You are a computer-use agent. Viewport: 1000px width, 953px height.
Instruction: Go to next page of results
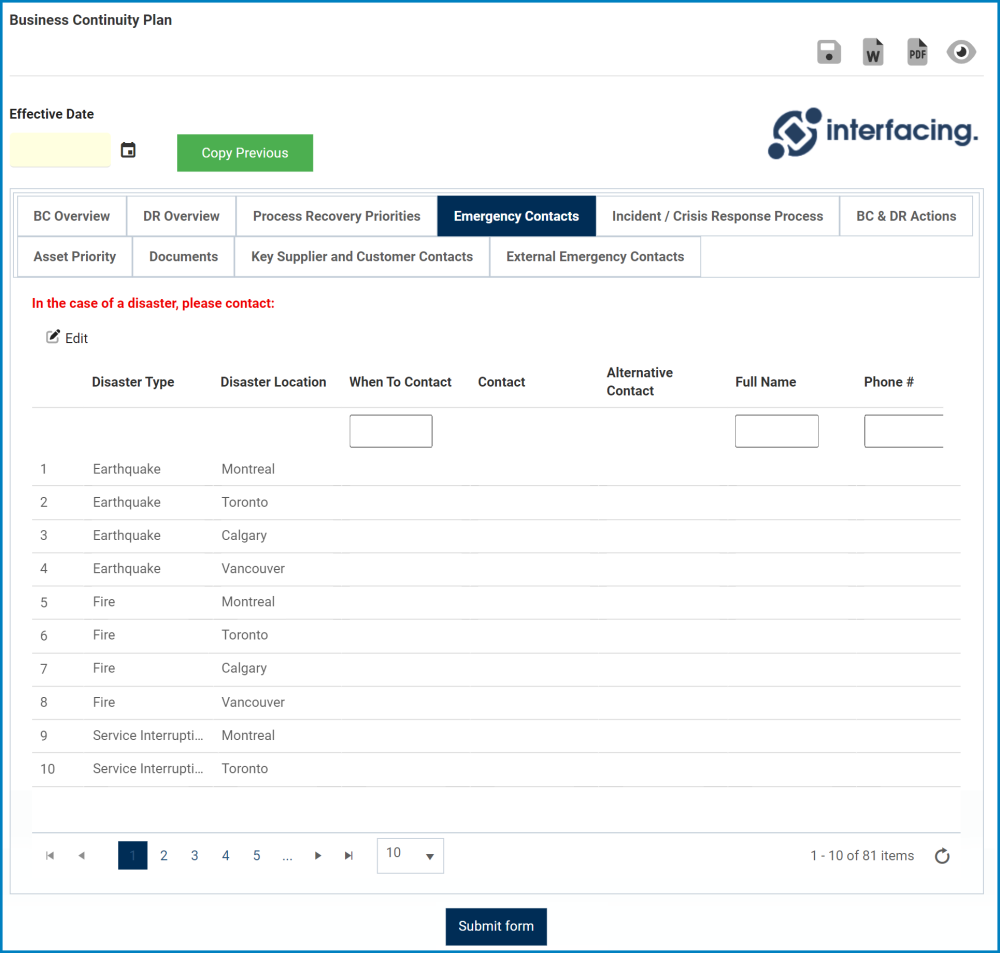[x=318, y=855]
